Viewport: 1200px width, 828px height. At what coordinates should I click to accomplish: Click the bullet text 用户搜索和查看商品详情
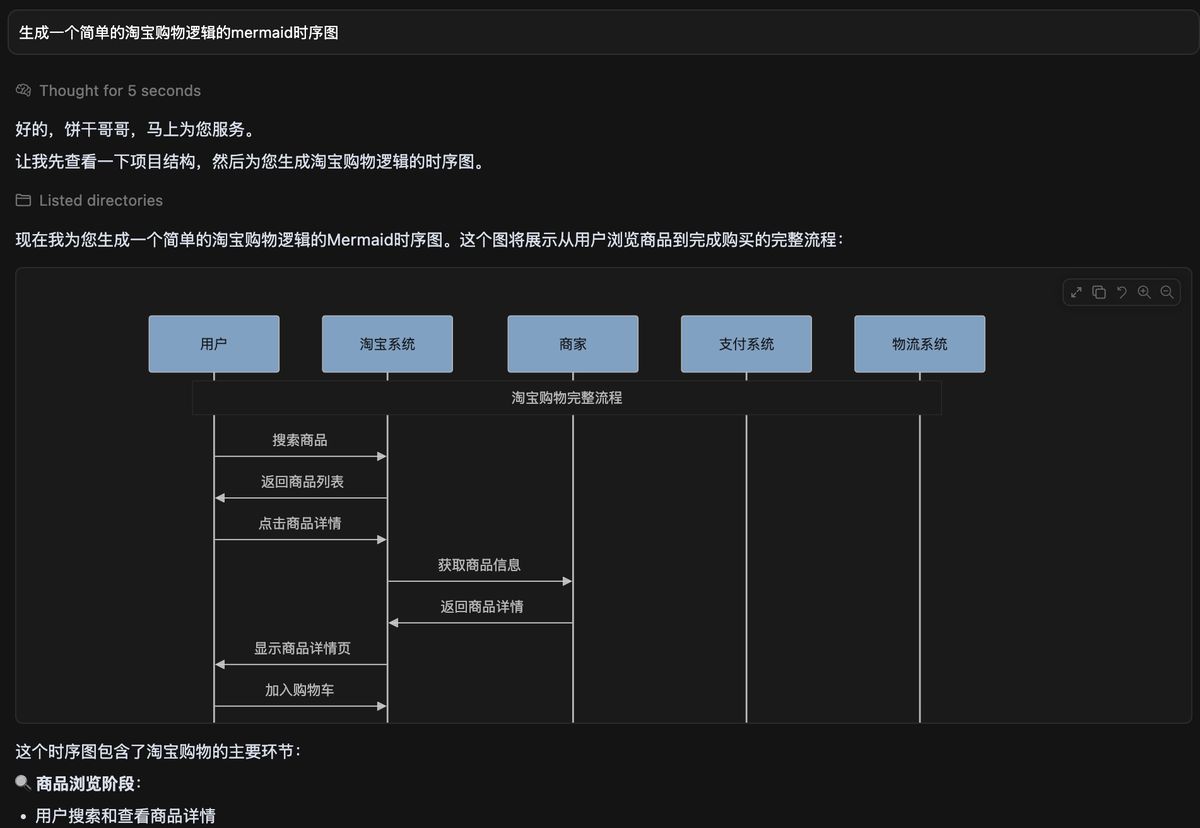125,815
